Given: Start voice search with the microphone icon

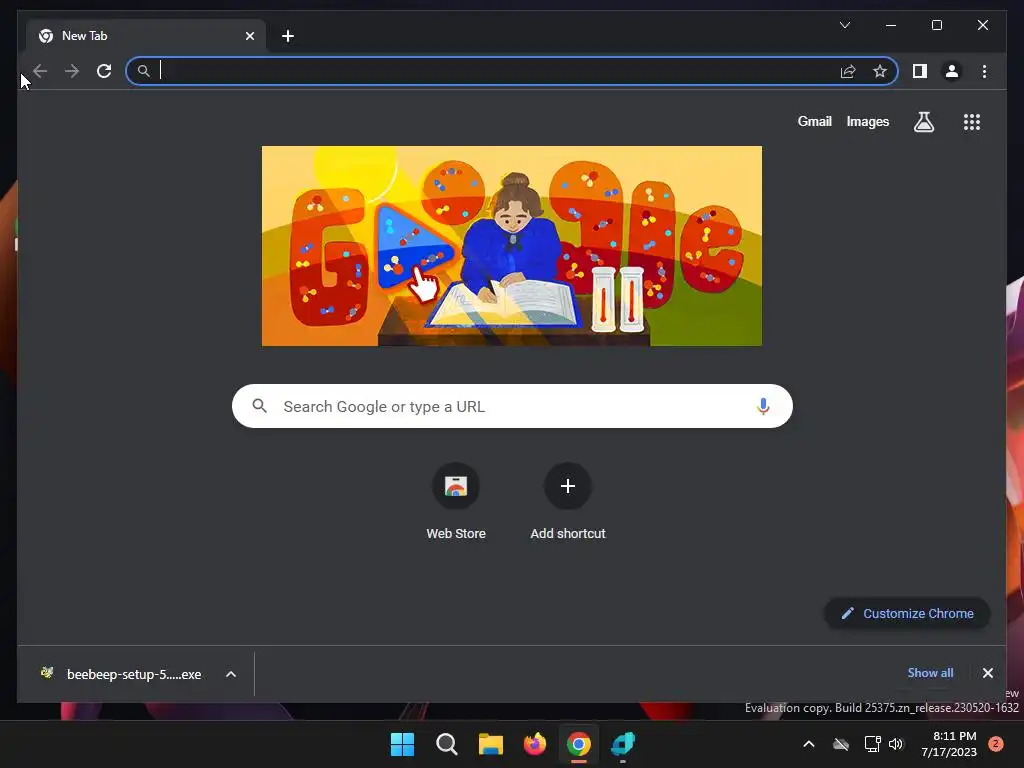Looking at the screenshot, I should pyautogui.click(x=763, y=406).
